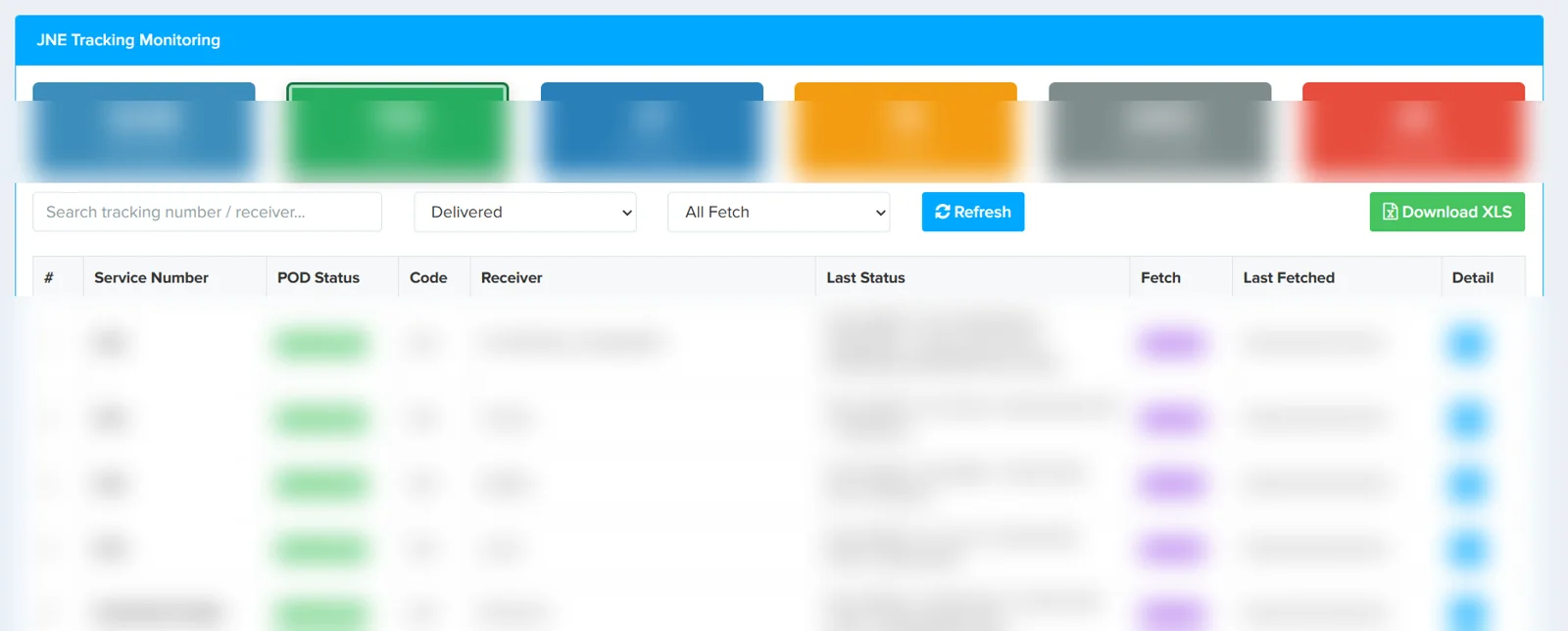Click the JNE Tracking Monitoring title
1568x631 pixels.
coord(128,40)
